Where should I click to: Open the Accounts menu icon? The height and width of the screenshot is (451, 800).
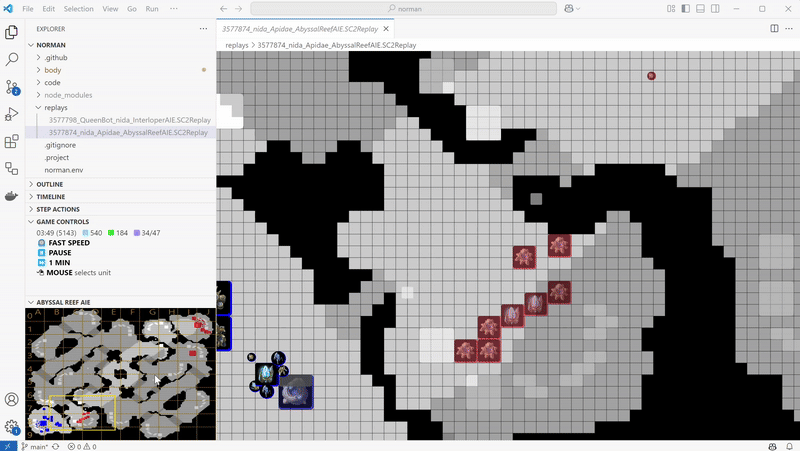11,399
